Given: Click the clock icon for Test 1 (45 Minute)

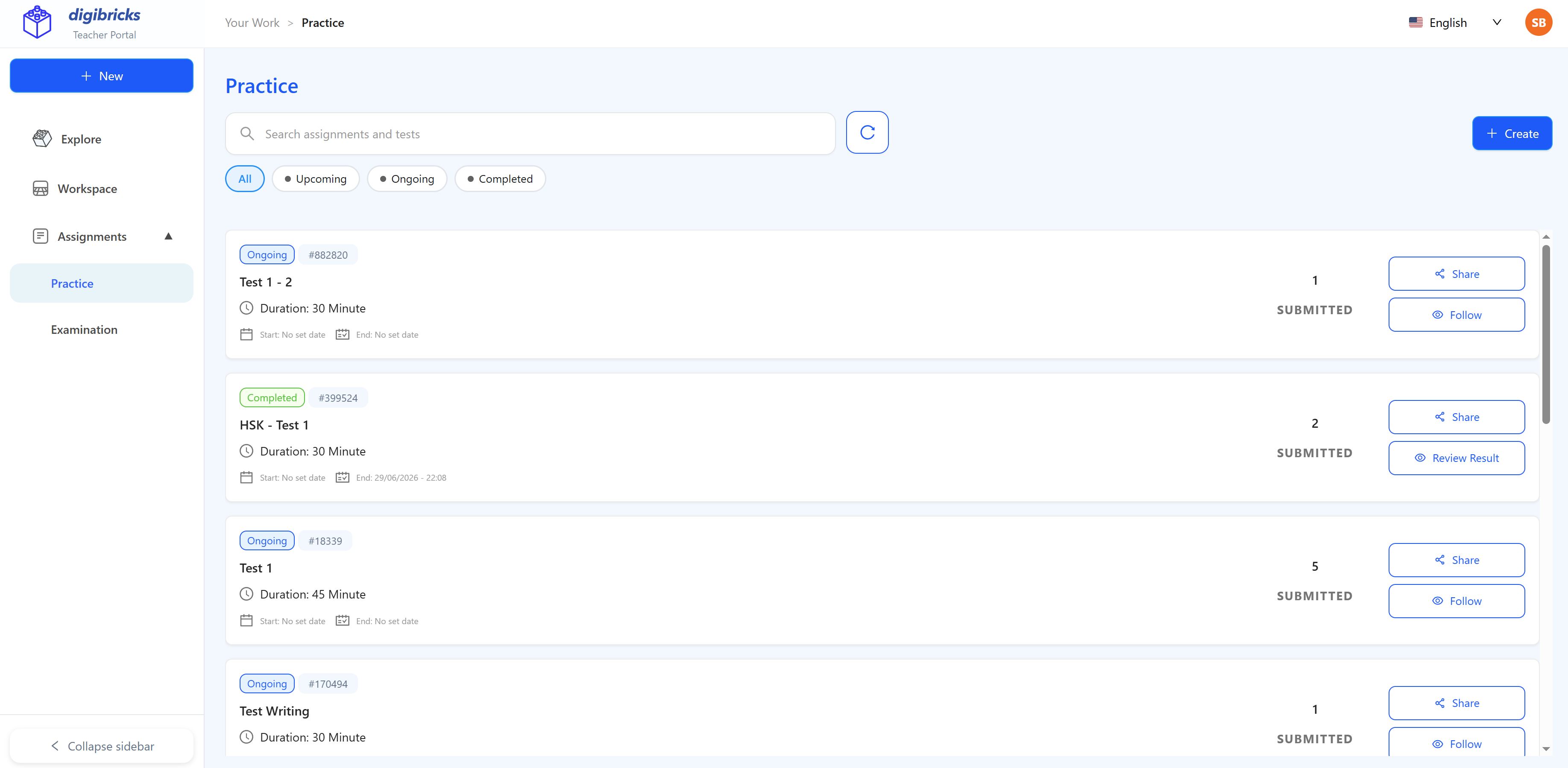Looking at the screenshot, I should 246,594.
